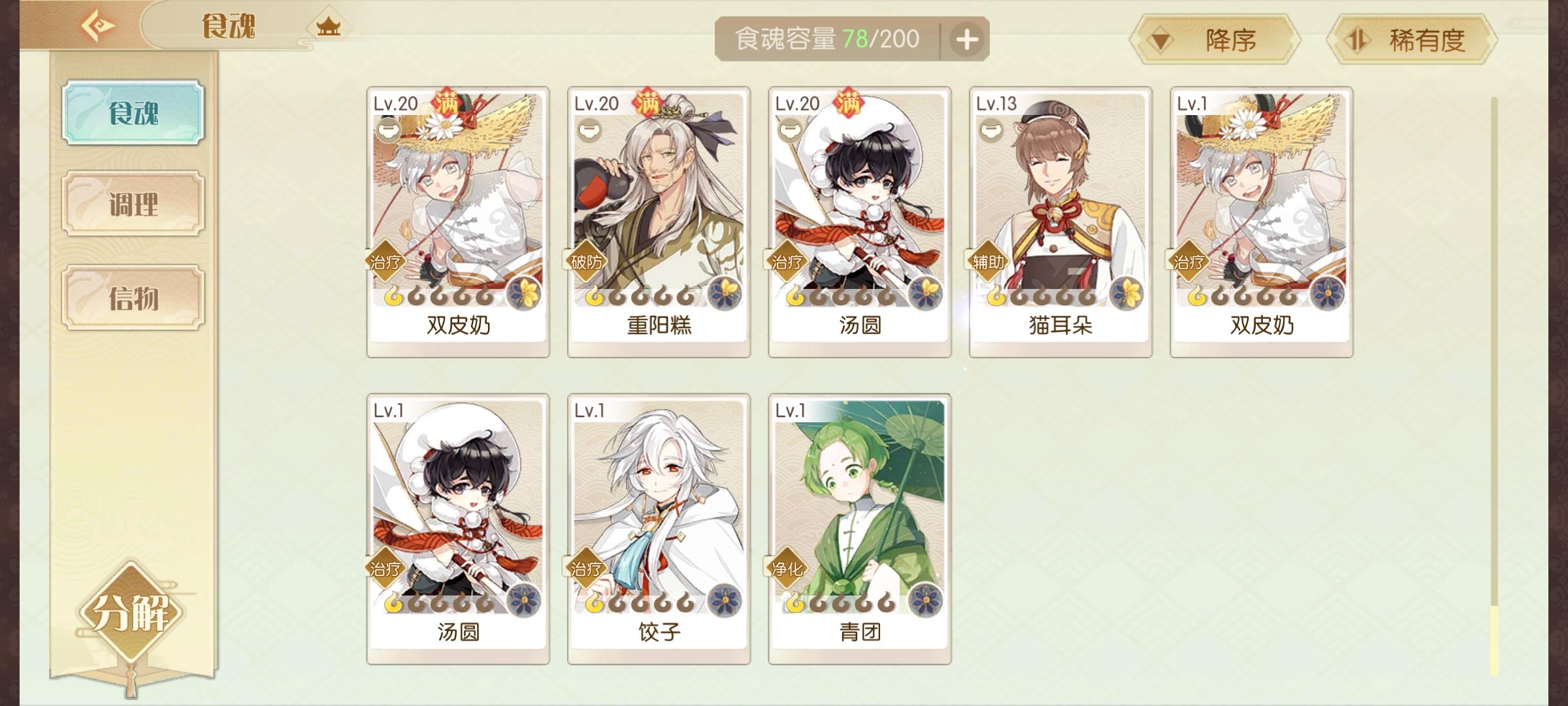Toggle the round mark on Lv.20 汤圆
Image resolution: width=1568 pixels, height=706 pixels.
(x=789, y=131)
